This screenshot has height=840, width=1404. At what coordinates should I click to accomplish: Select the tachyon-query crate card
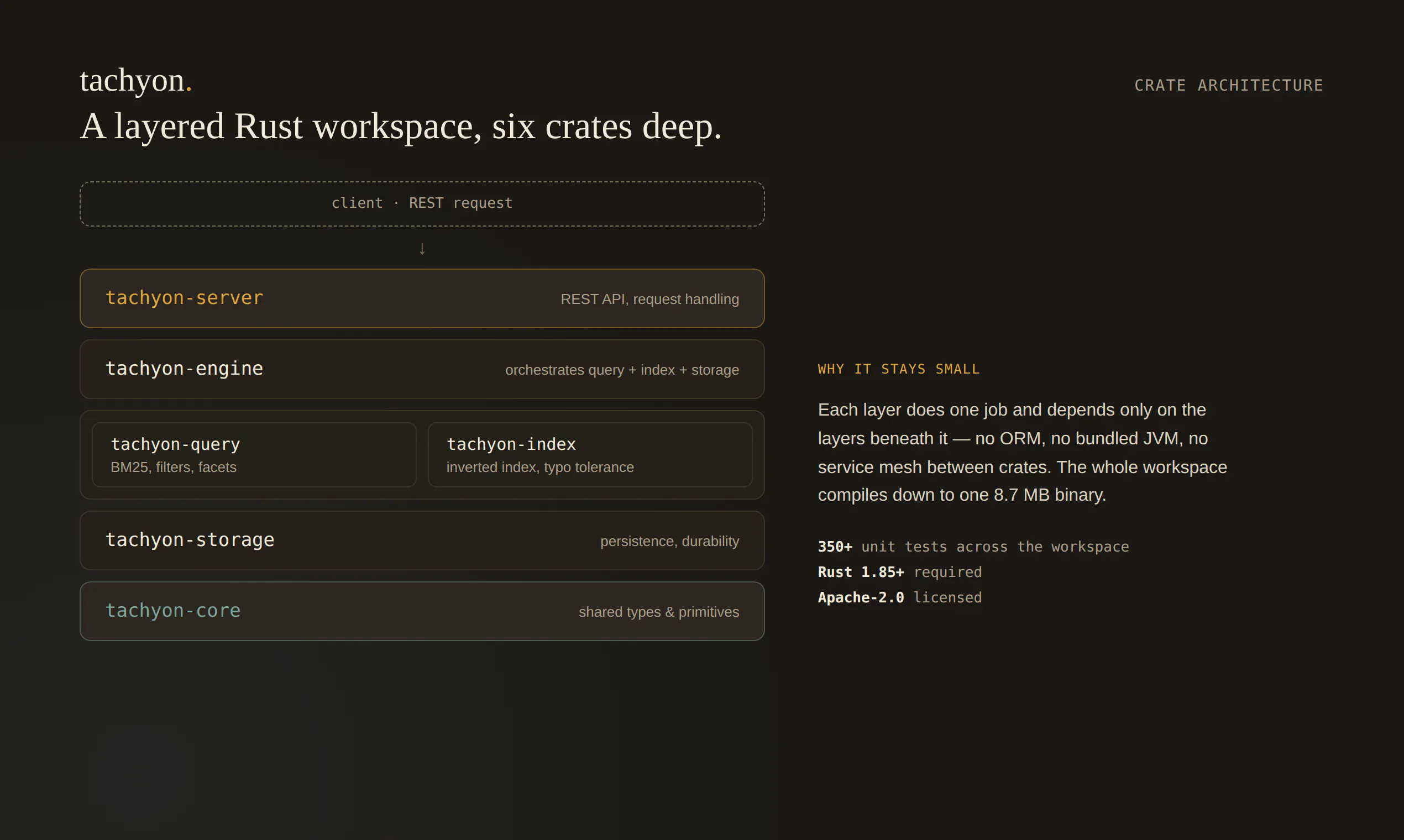254,454
